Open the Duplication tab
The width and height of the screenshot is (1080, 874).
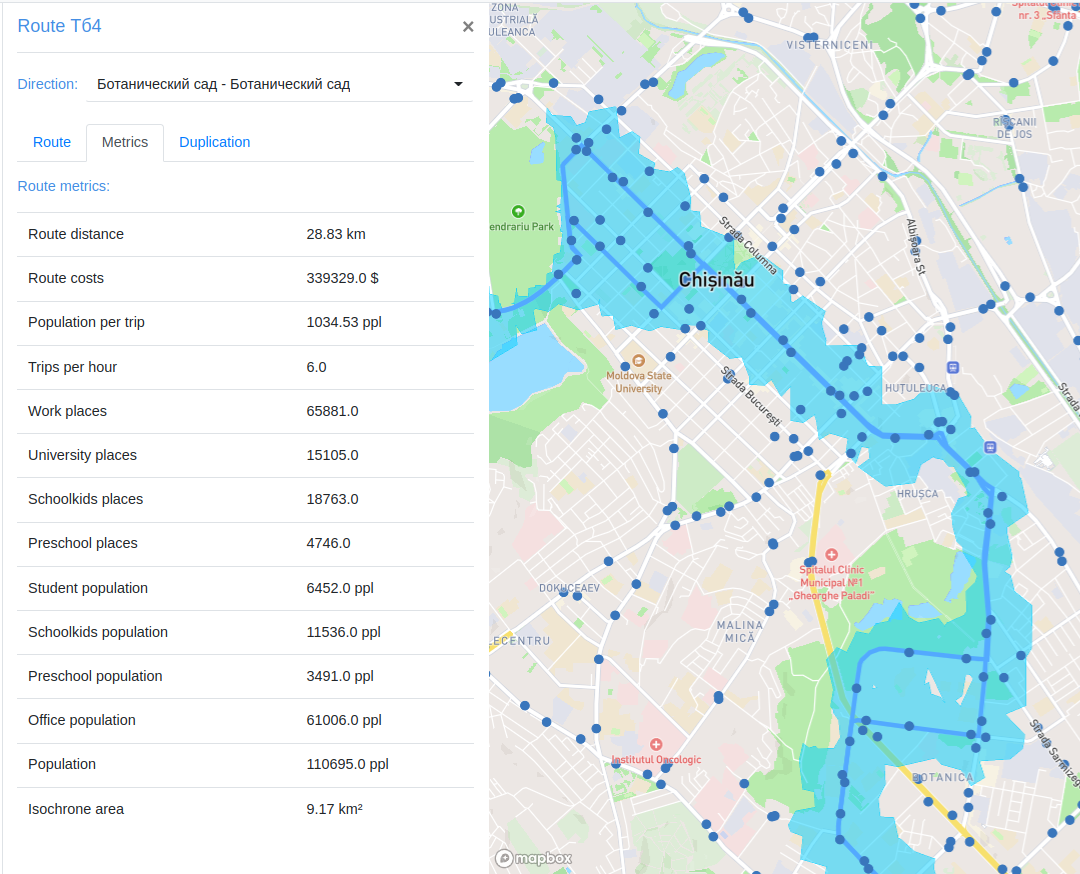tap(214, 143)
